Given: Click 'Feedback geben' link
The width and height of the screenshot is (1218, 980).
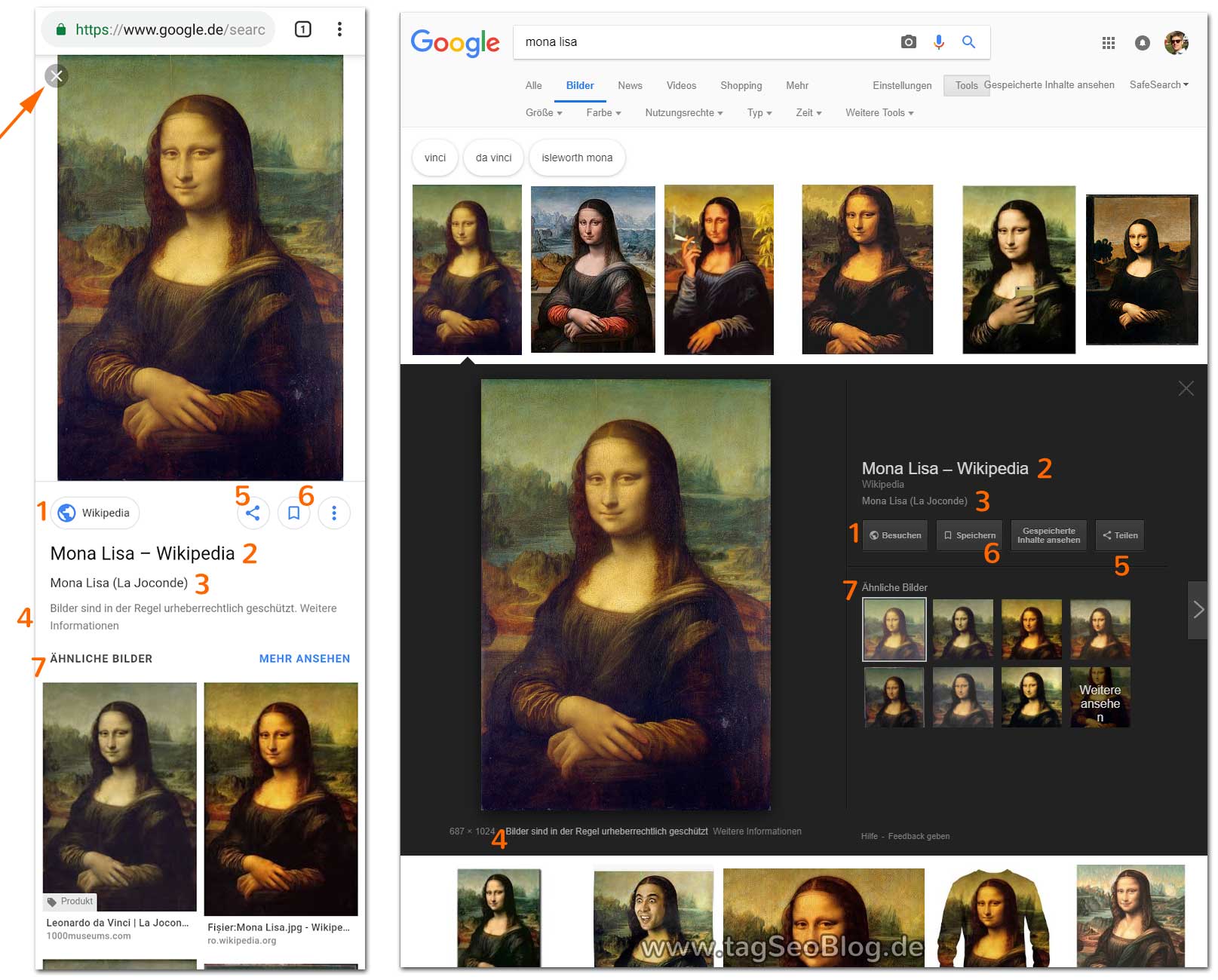Looking at the screenshot, I should click(x=919, y=836).
